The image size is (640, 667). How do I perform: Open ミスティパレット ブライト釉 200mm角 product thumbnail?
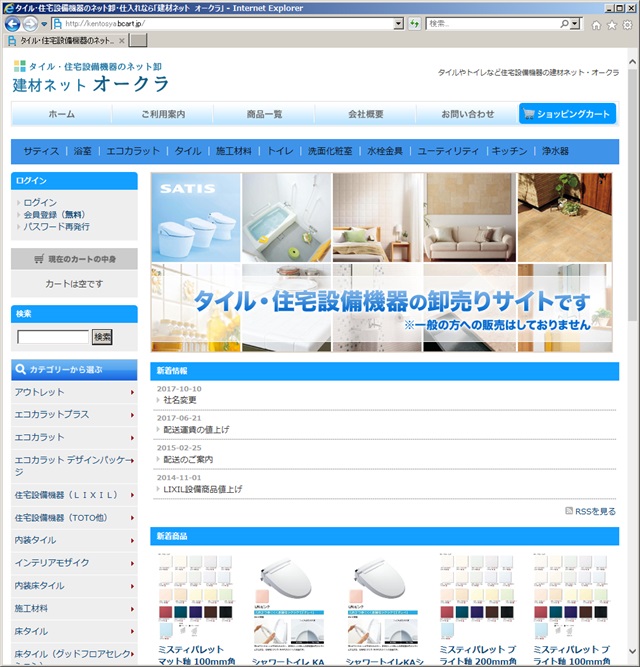pyautogui.click(x=477, y=596)
